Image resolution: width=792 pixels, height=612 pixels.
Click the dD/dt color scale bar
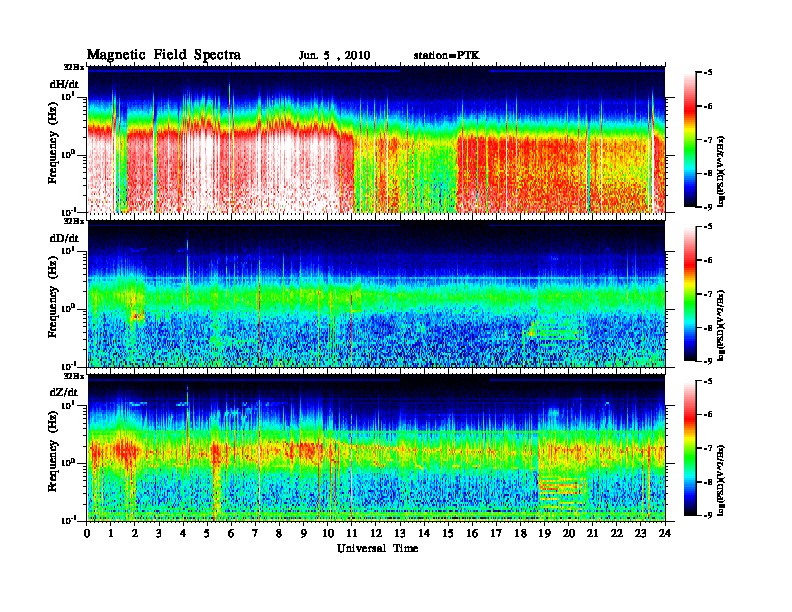[x=690, y=294]
